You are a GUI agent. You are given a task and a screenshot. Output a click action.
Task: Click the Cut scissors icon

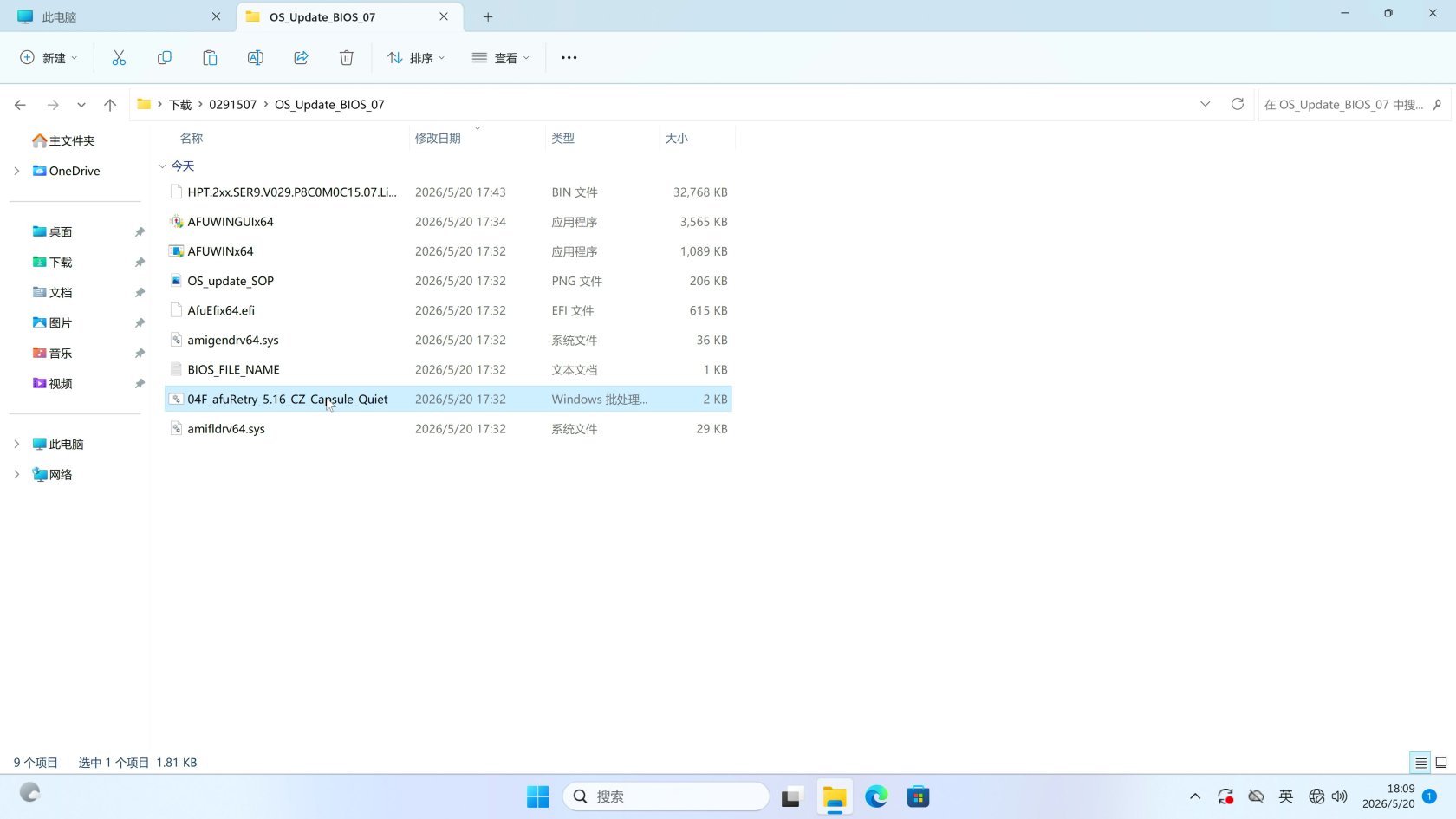[119, 57]
